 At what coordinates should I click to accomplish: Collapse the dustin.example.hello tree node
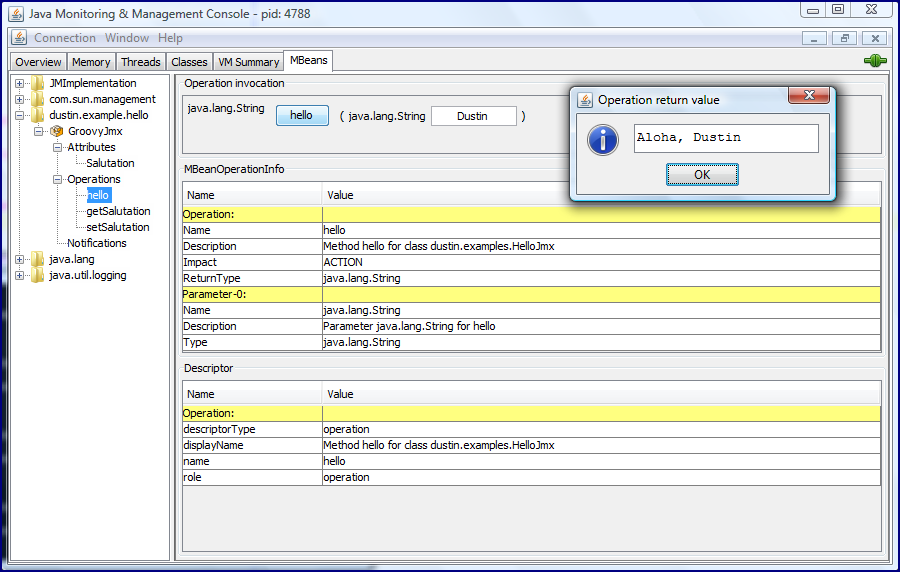[20, 115]
